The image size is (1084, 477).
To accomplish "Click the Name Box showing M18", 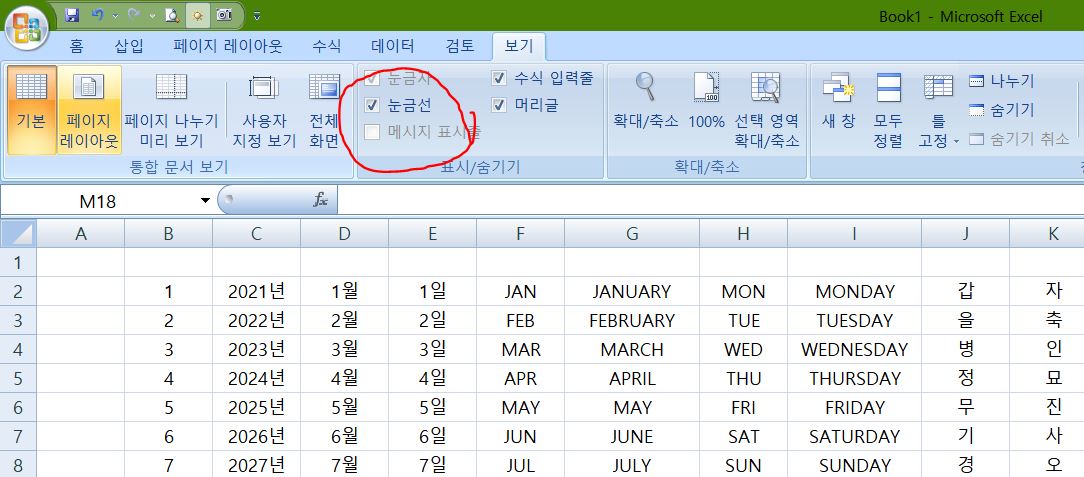I will (x=97, y=201).
